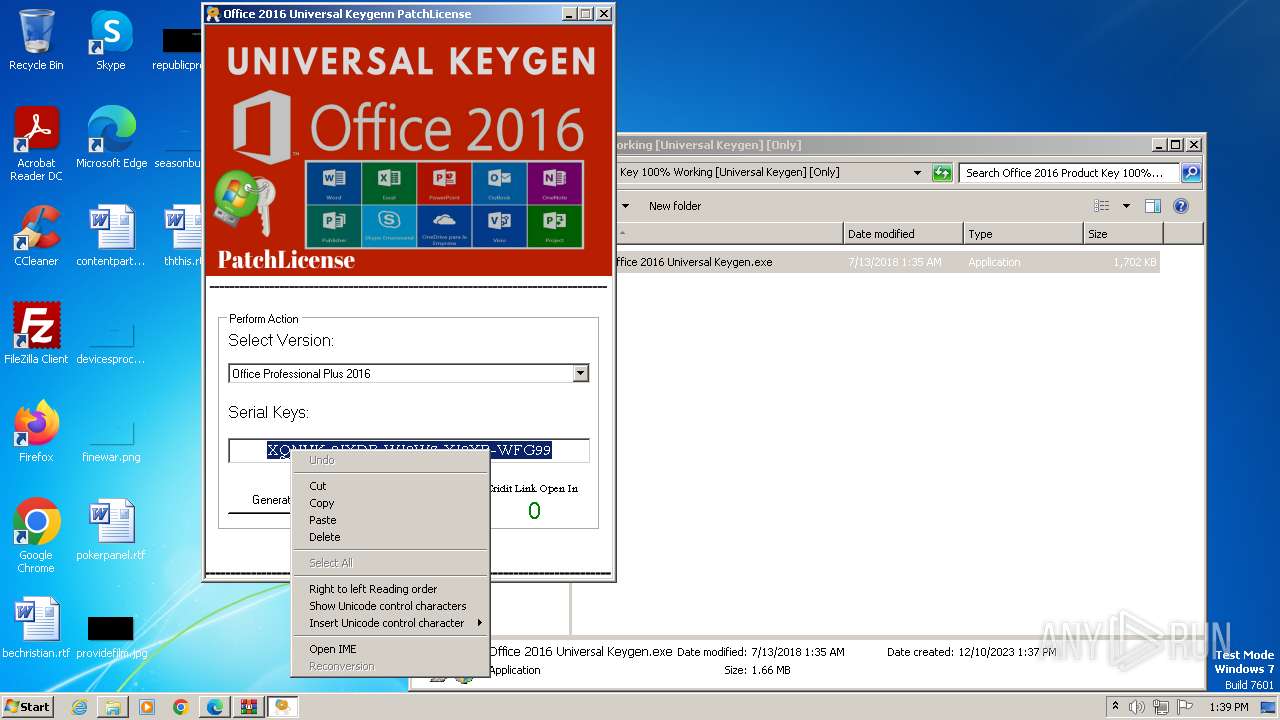This screenshot has height=720, width=1280.
Task: Open the Recycle Bin desktop icon
Action: 36,40
